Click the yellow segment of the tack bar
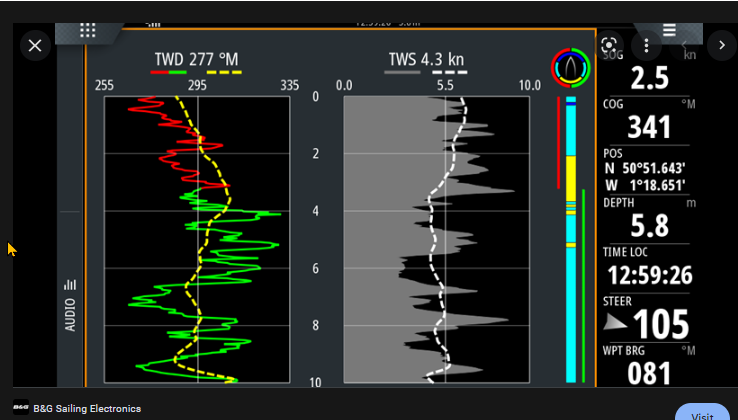Viewport: 738px width, 420px height. pyautogui.click(x=570, y=179)
